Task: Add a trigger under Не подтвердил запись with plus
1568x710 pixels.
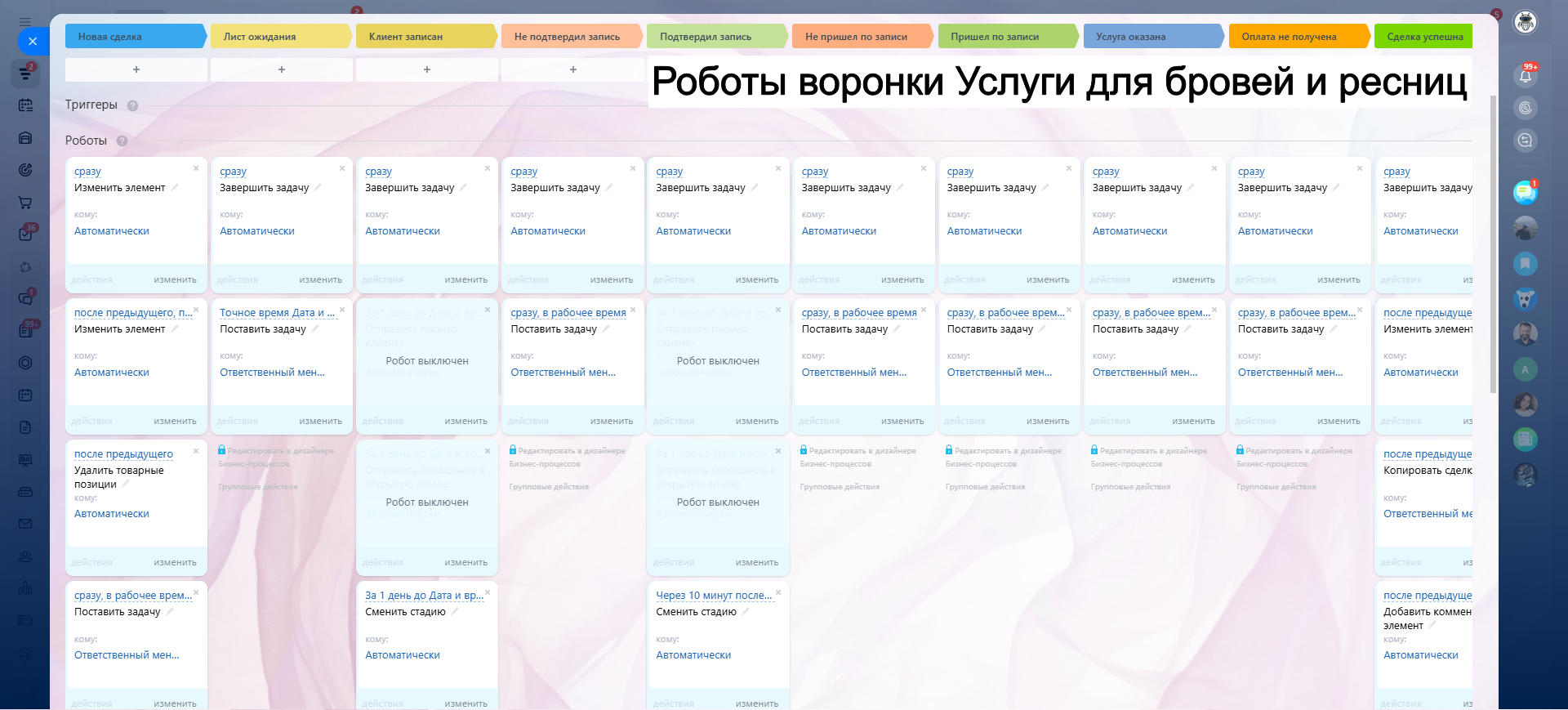Action: (x=572, y=69)
